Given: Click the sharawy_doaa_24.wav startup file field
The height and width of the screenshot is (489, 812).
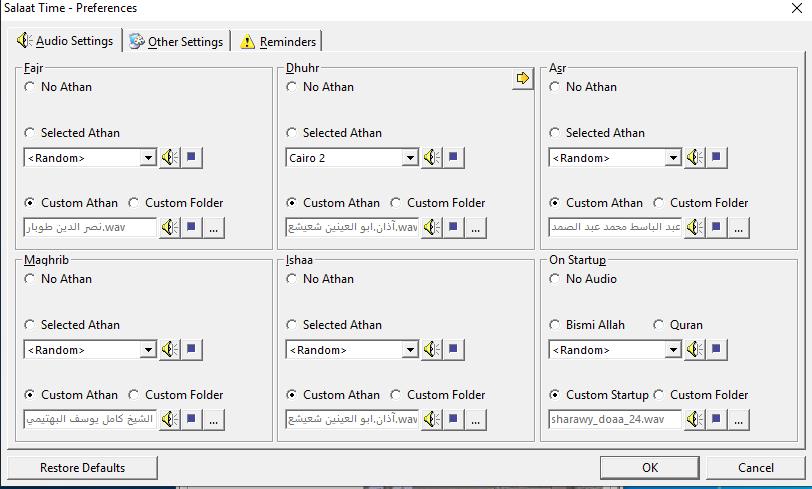Looking at the screenshot, I should pyautogui.click(x=614, y=420).
